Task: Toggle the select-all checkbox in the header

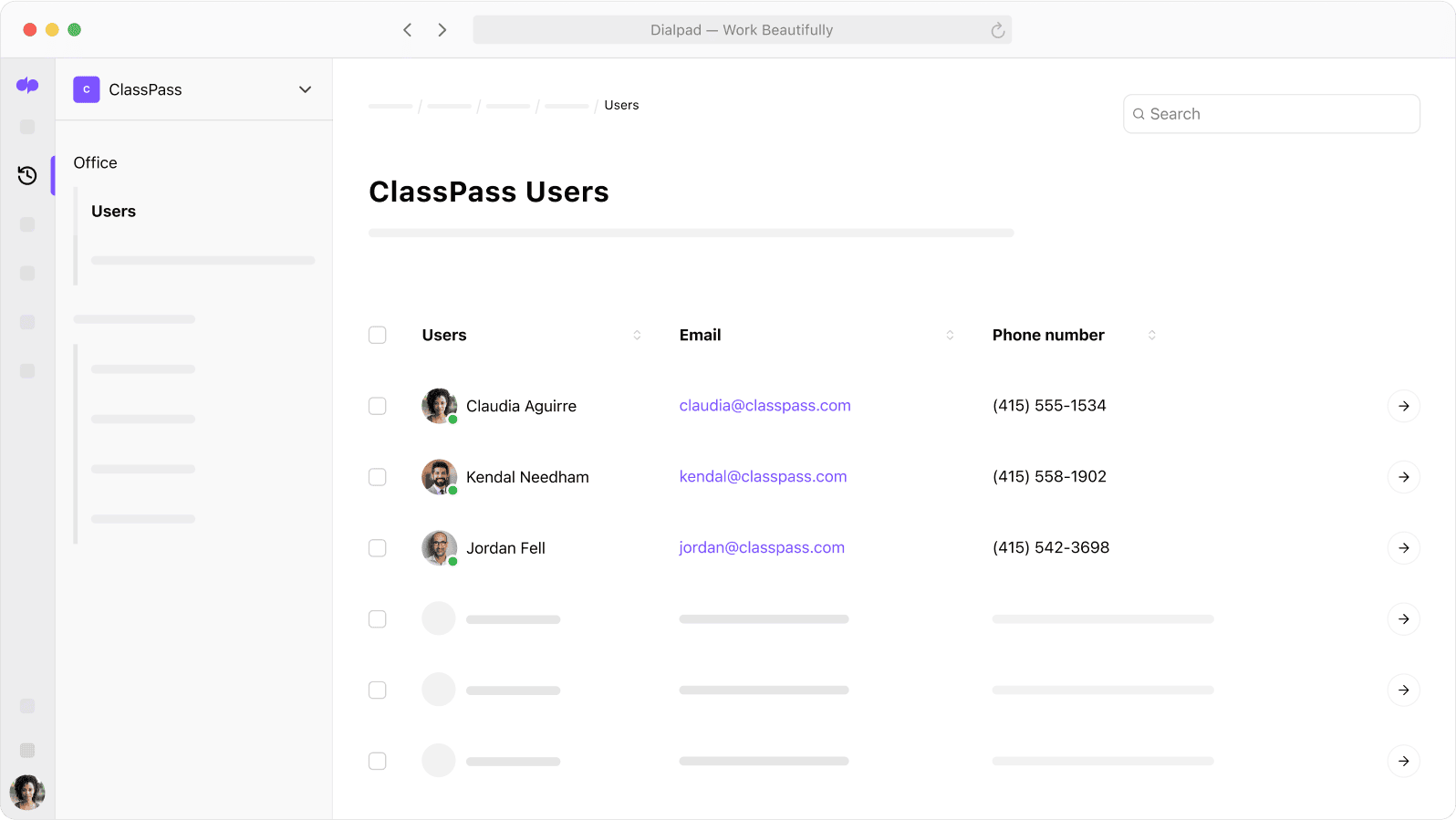Action: tap(378, 335)
